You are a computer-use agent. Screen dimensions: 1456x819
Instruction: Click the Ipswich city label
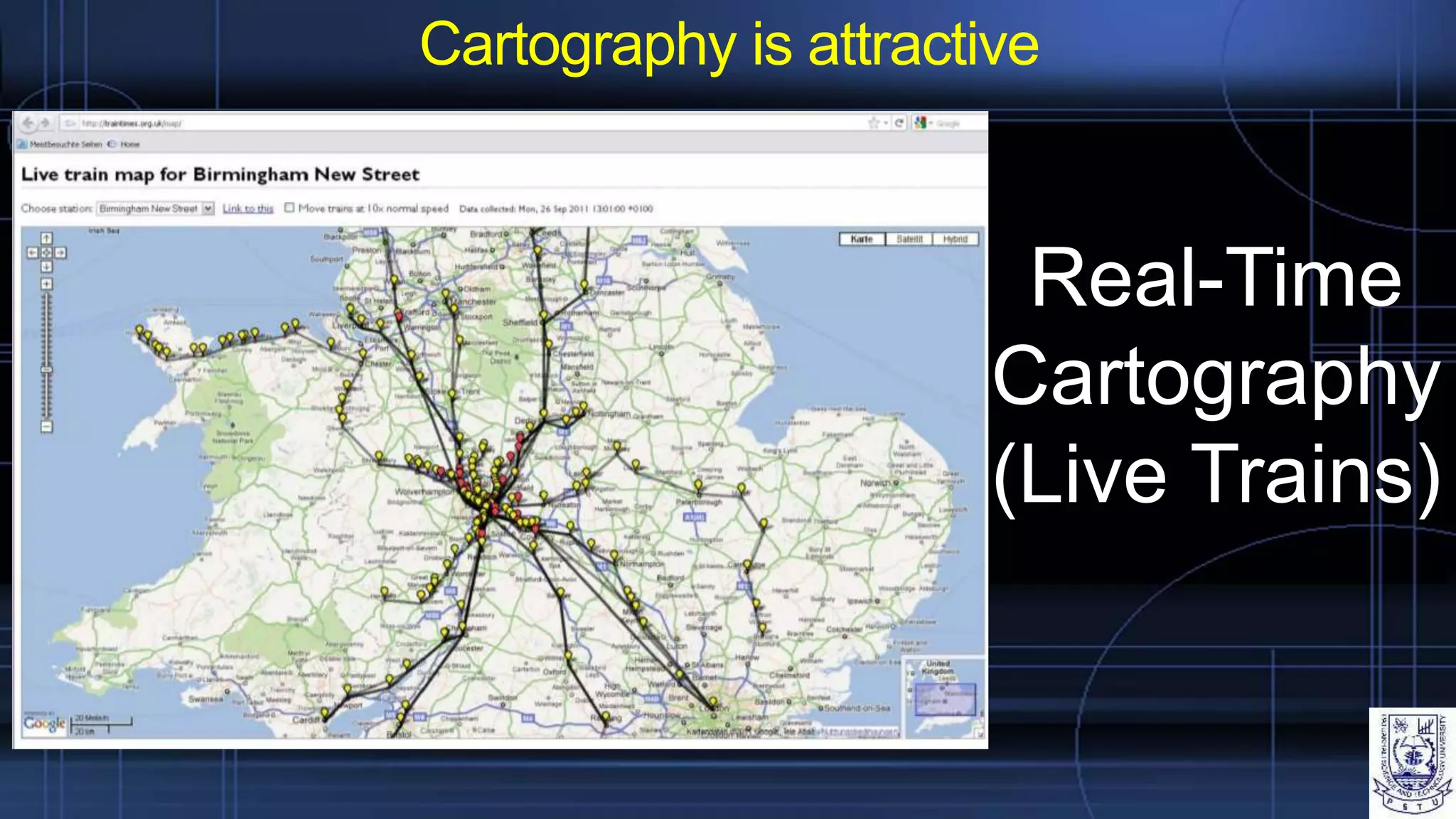[x=861, y=601]
